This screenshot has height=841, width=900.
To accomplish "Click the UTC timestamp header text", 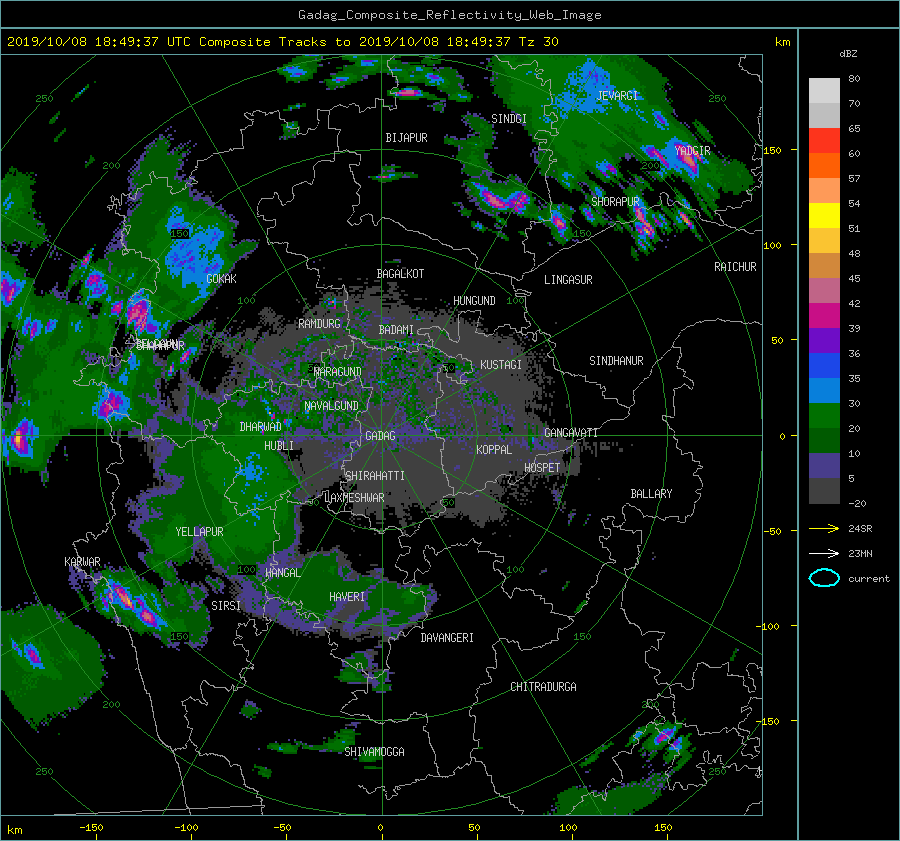I will pos(282,42).
